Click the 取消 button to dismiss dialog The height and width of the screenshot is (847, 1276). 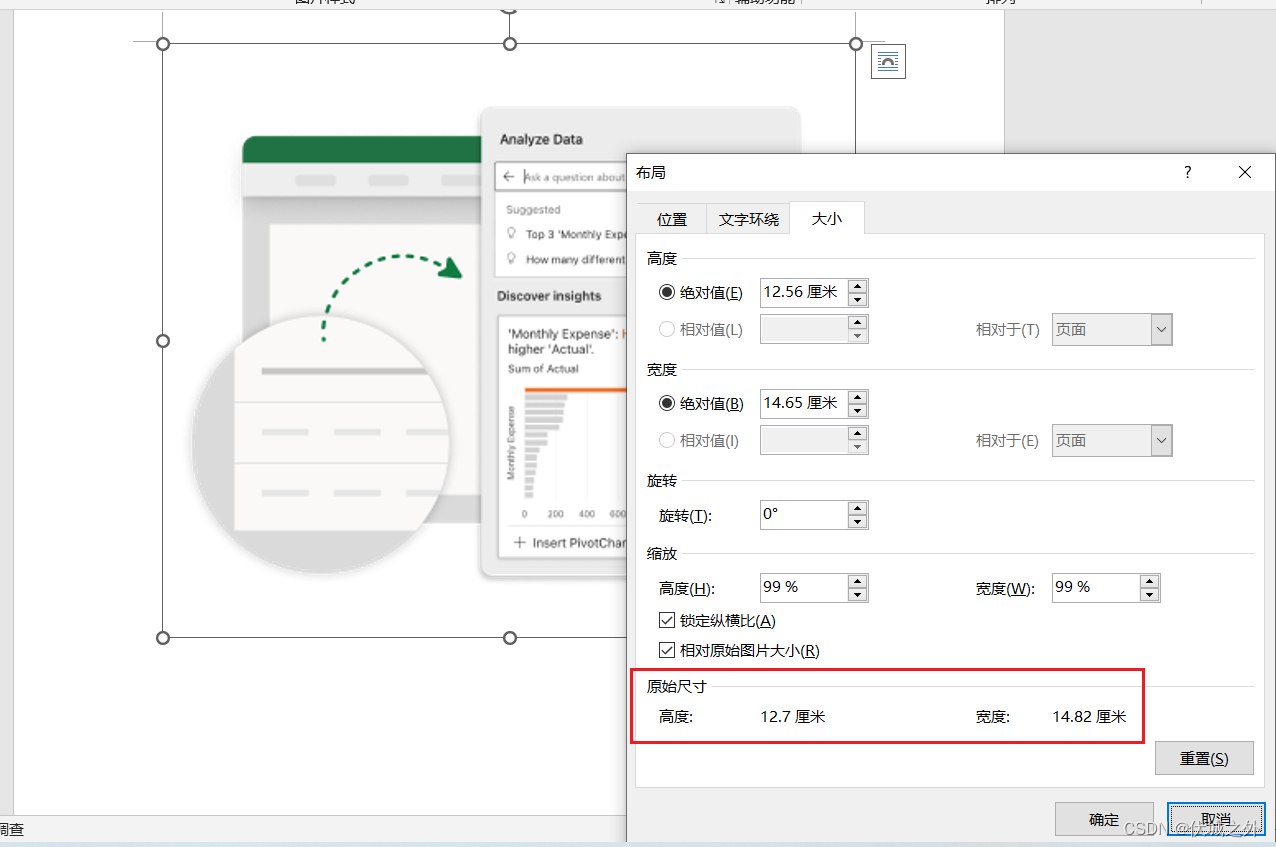coord(1215,818)
